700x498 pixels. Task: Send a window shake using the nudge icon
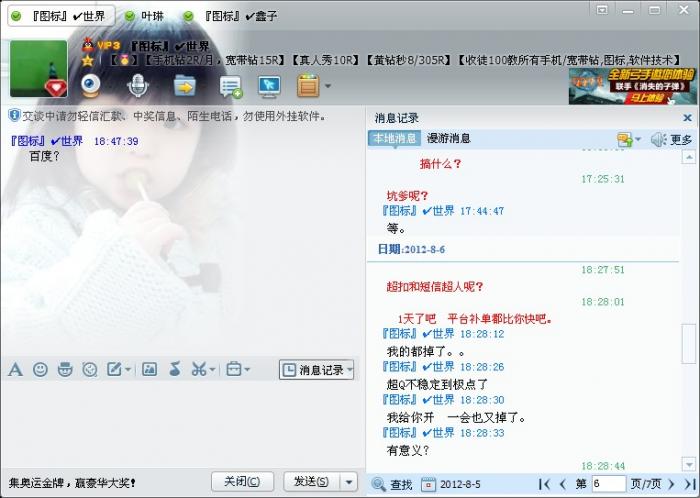point(90,369)
